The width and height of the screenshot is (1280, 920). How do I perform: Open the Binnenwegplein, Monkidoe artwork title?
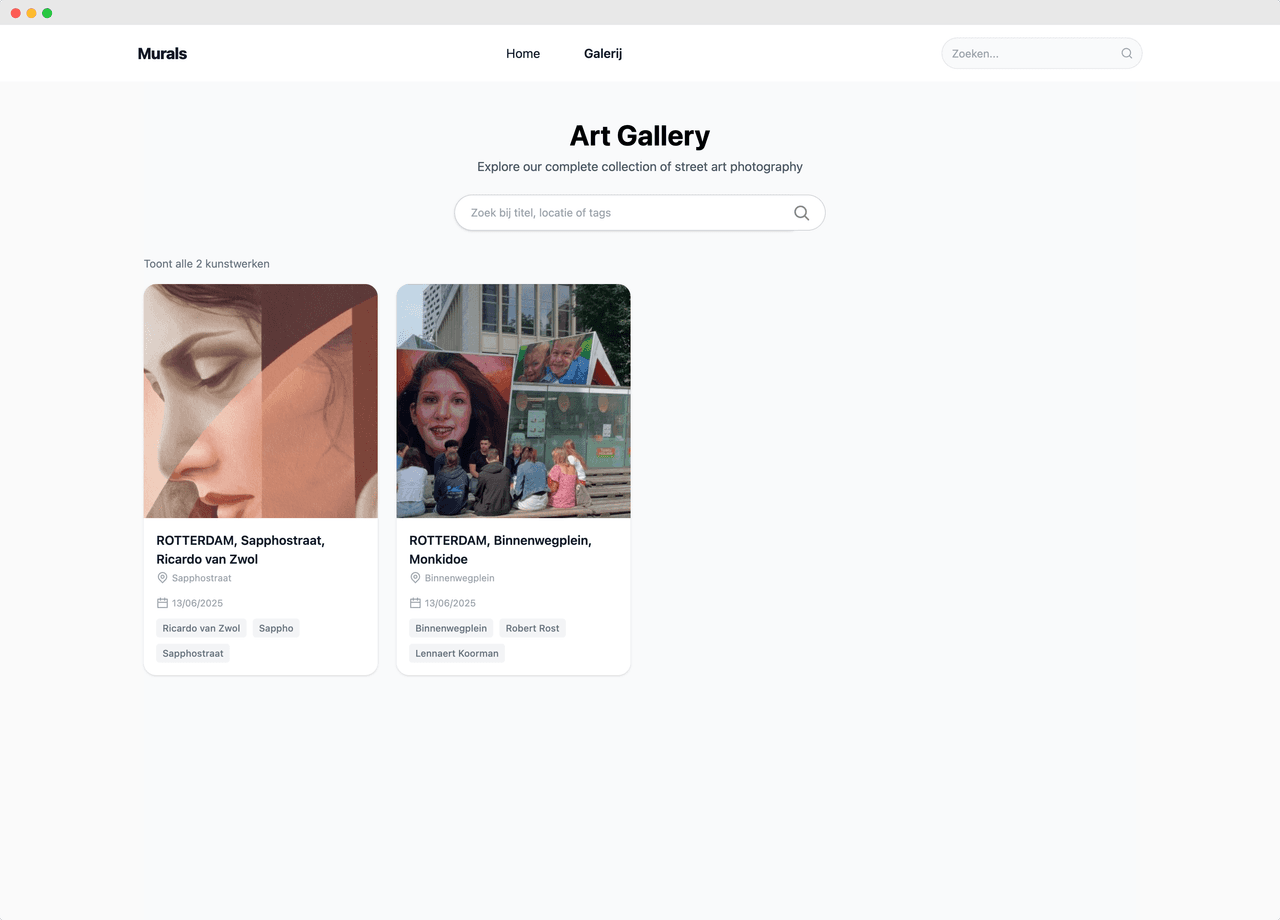pyautogui.click(x=500, y=550)
